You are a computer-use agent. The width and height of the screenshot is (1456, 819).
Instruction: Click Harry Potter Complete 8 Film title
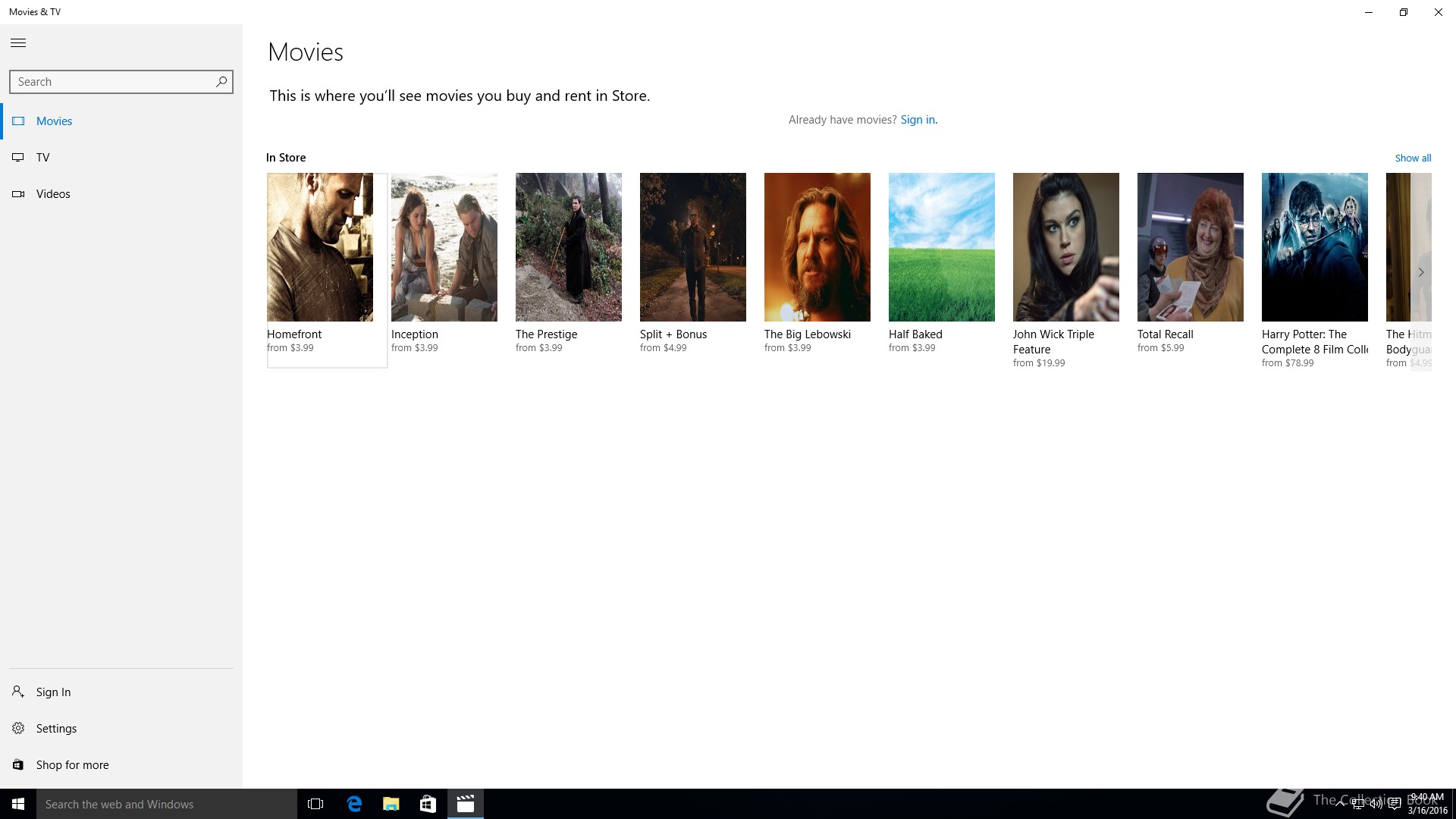[x=1315, y=342]
